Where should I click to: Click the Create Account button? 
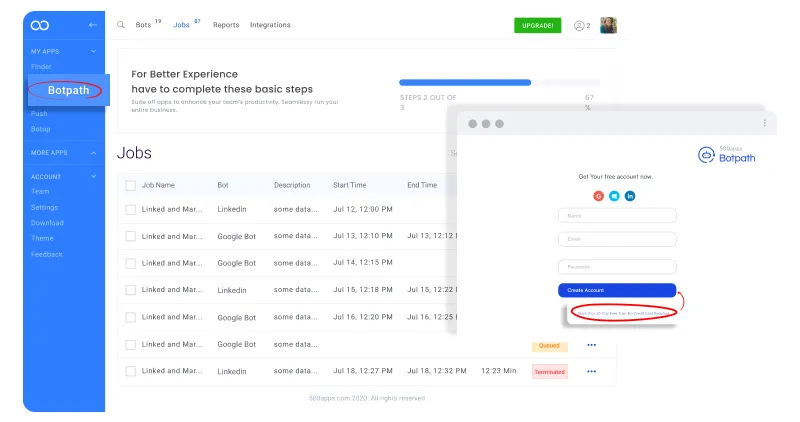pos(617,290)
